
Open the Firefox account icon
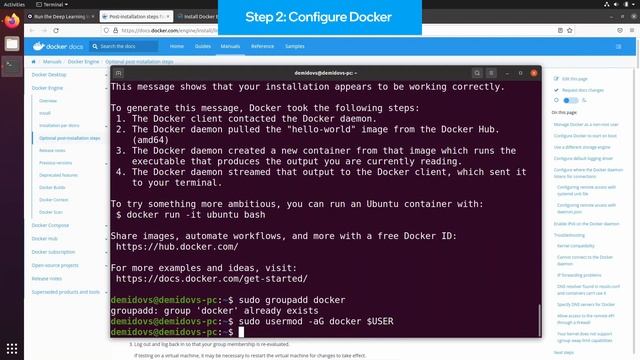click(620, 30)
